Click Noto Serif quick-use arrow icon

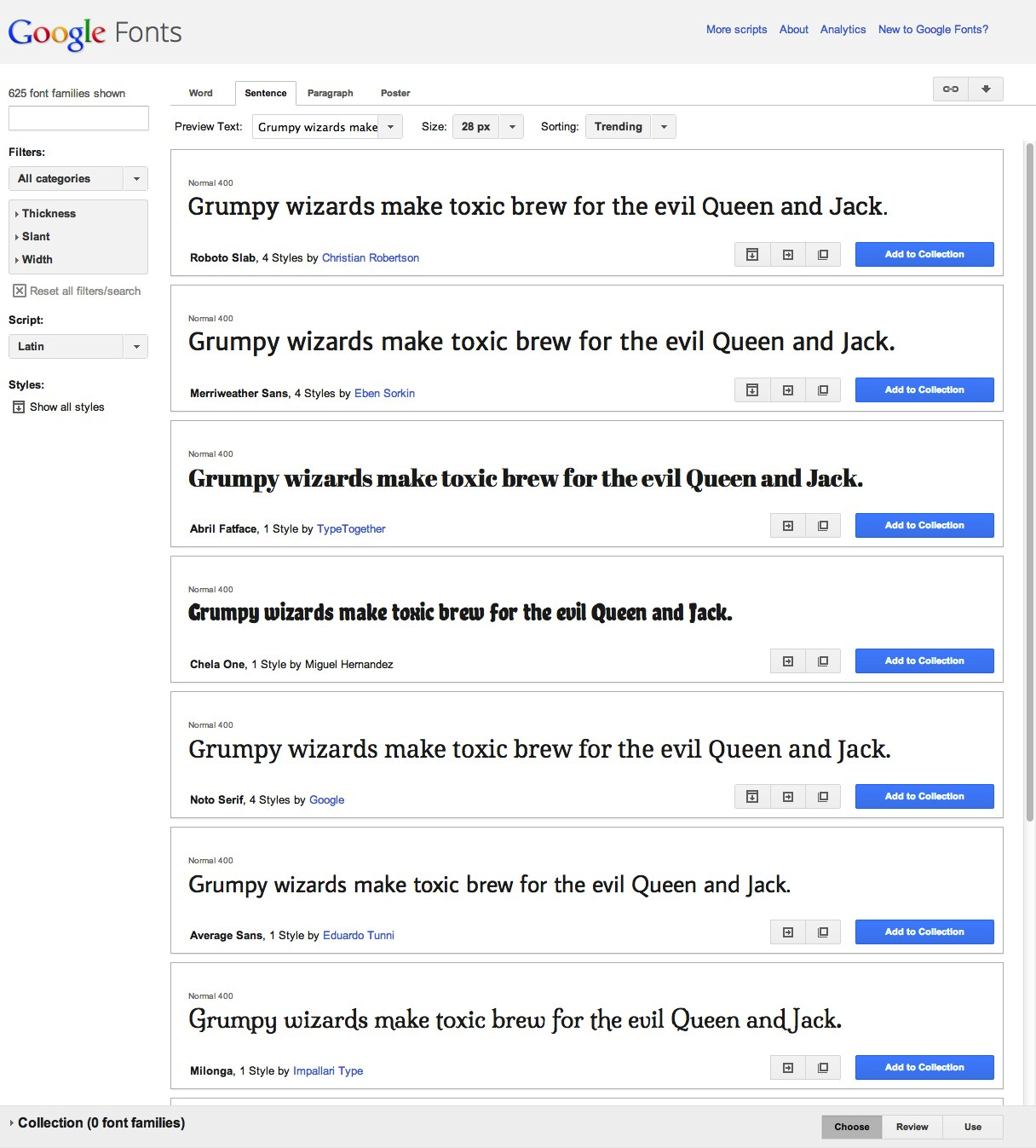[x=788, y=796]
